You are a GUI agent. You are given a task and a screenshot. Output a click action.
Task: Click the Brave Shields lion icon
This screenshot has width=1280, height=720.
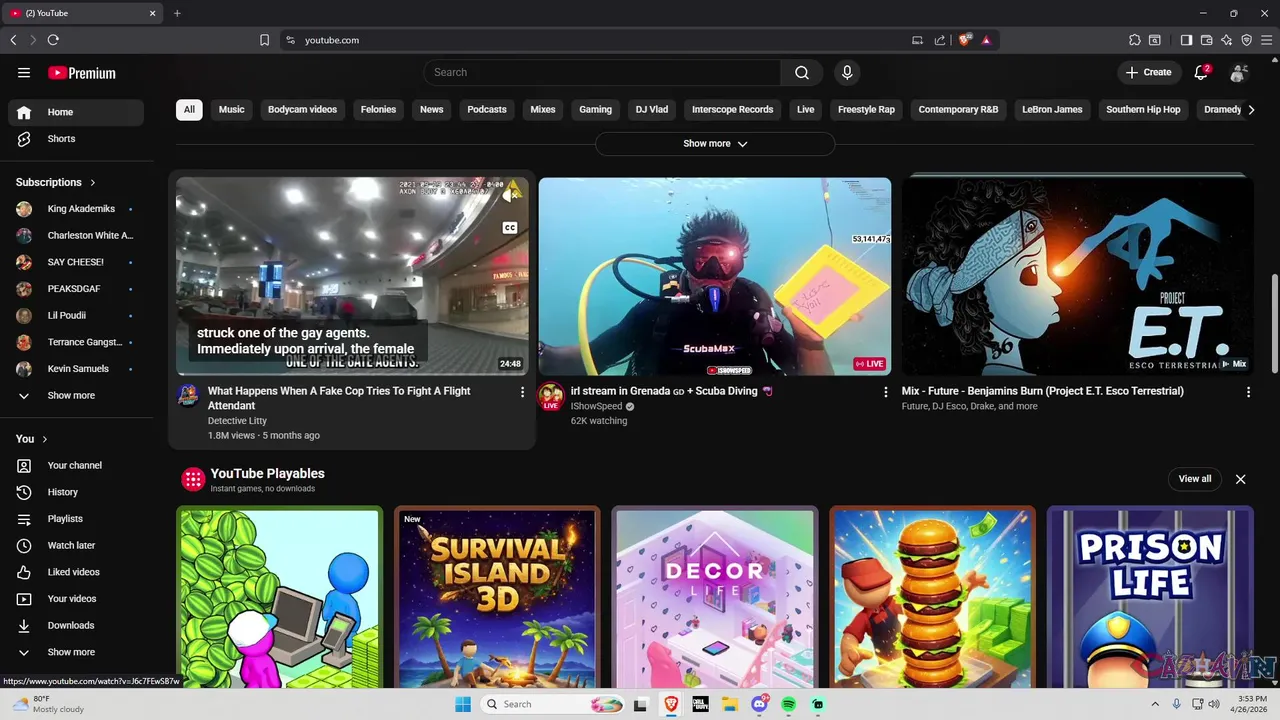tap(965, 40)
